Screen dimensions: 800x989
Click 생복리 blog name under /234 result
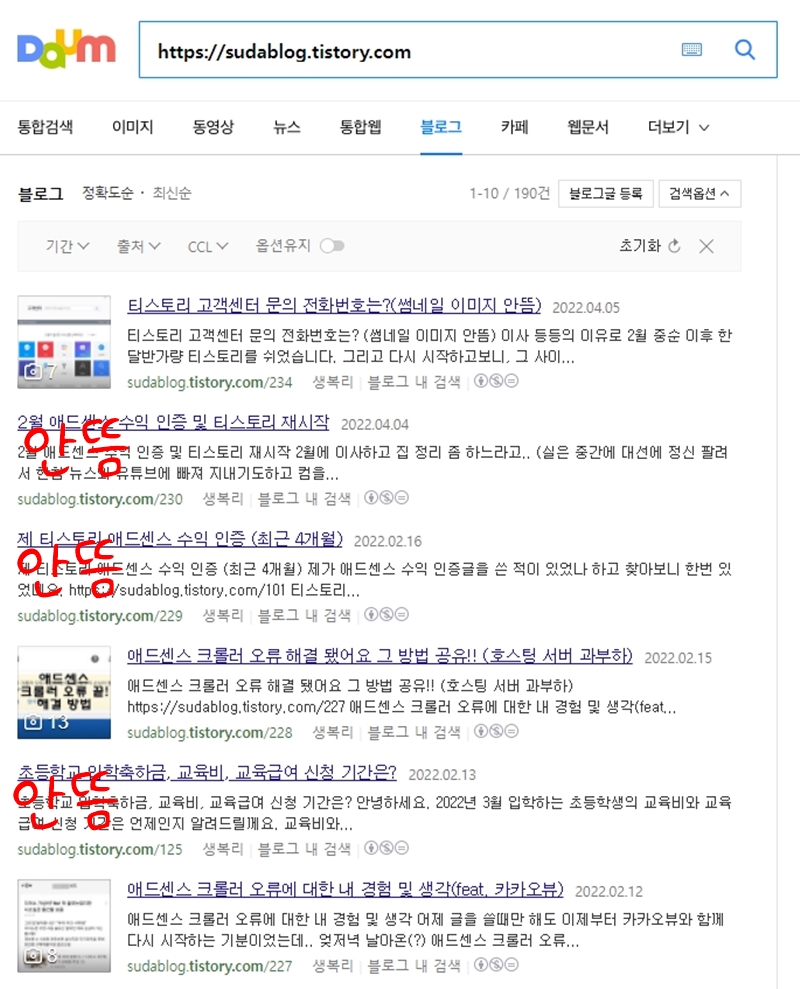click(332, 382)
